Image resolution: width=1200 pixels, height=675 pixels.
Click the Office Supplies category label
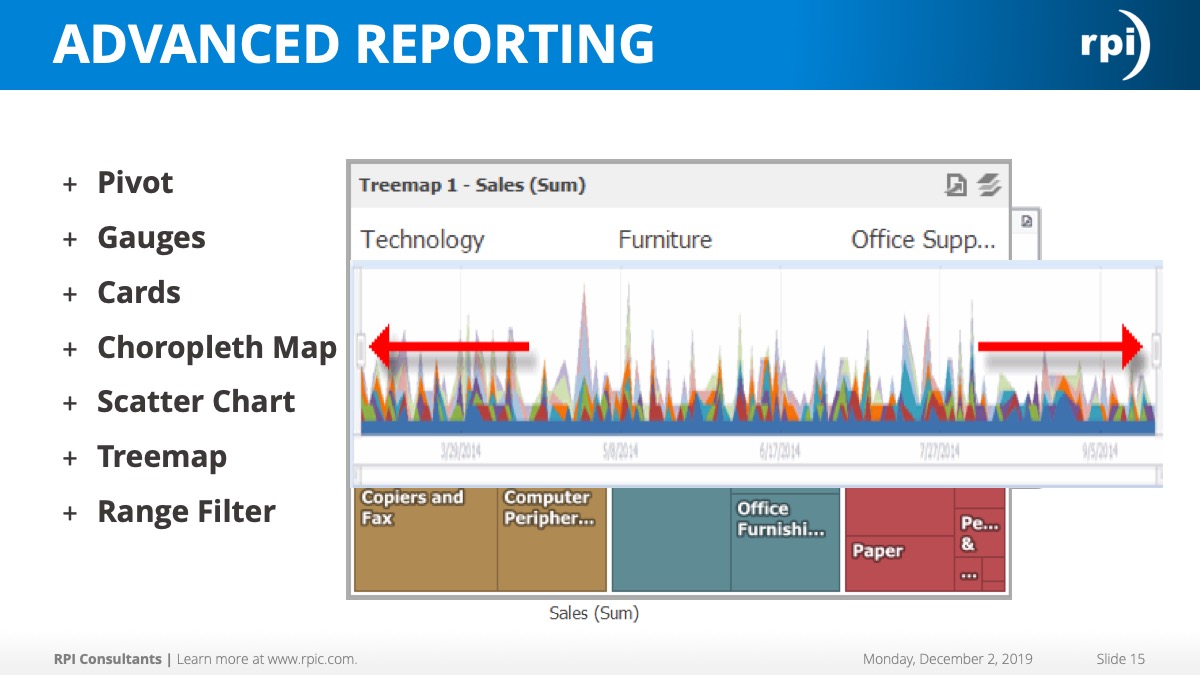(922, 239)
